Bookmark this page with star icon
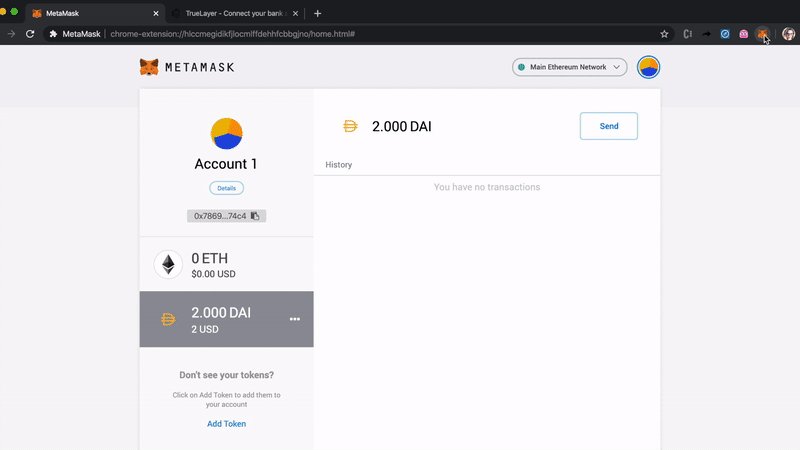This screenshot has height=450, width=800. [664, 34]
